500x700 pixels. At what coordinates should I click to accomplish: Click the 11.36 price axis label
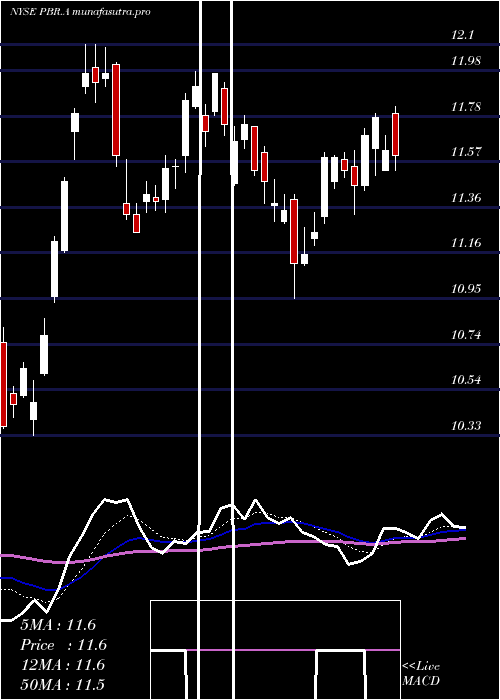[466, 198]
